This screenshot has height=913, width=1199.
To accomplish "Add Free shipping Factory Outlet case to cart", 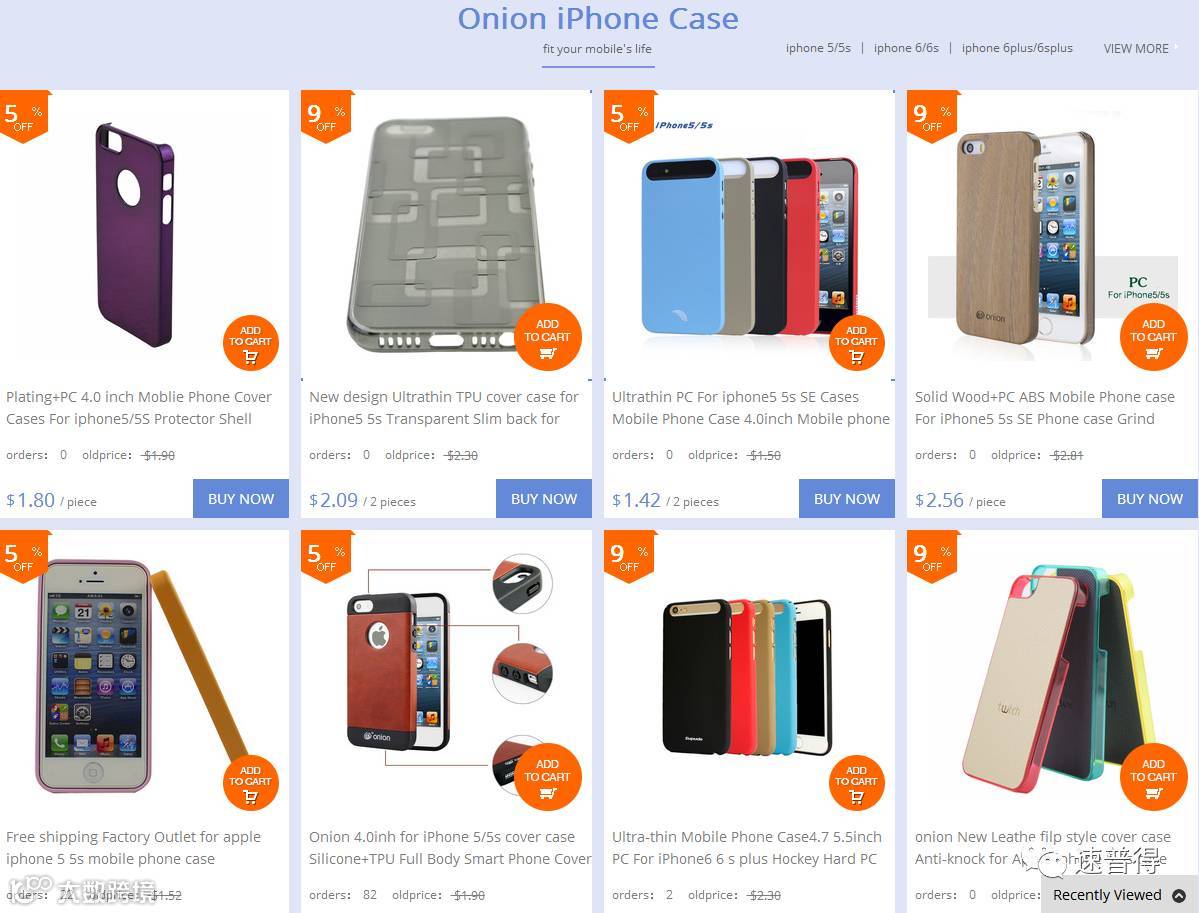I will point(250,783).
